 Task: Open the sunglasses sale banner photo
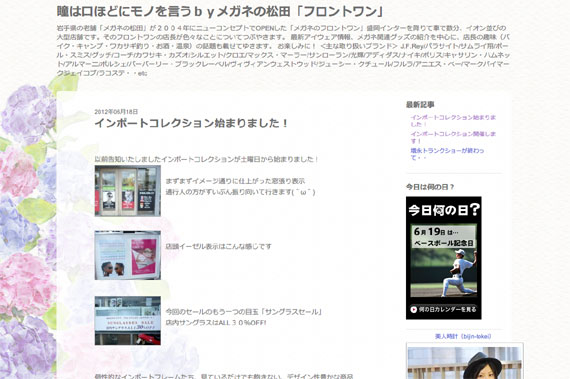point(128,320)
